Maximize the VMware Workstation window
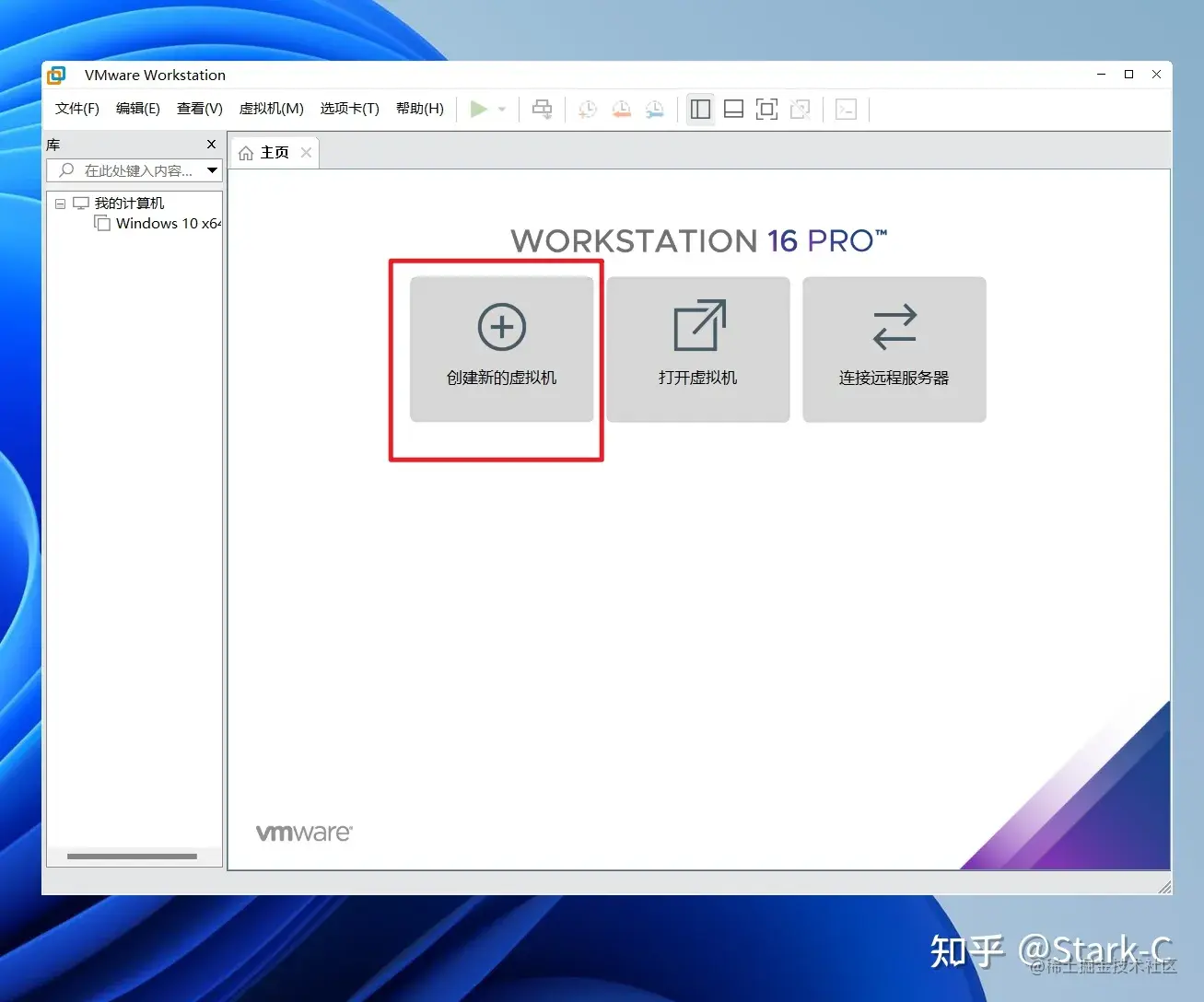 [1128, 75]
